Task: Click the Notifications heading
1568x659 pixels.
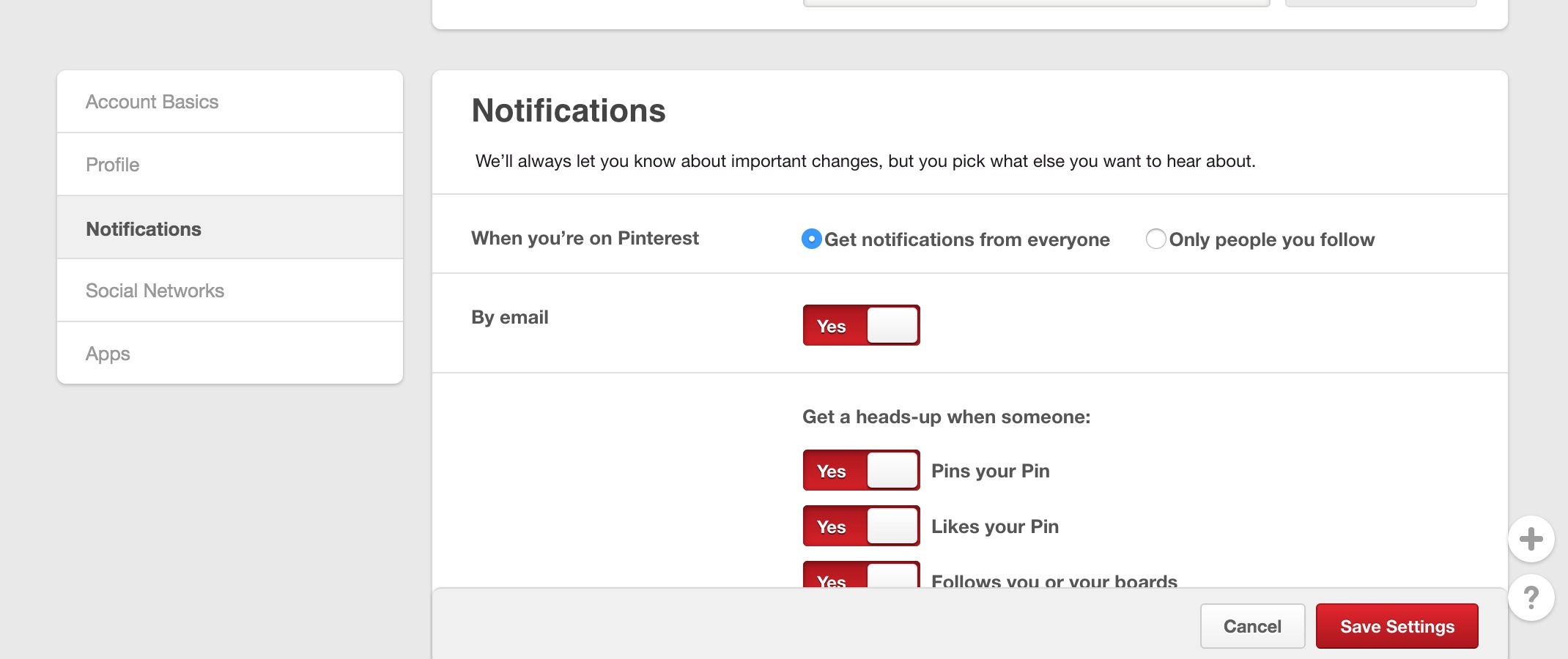Action: point(569,111)
